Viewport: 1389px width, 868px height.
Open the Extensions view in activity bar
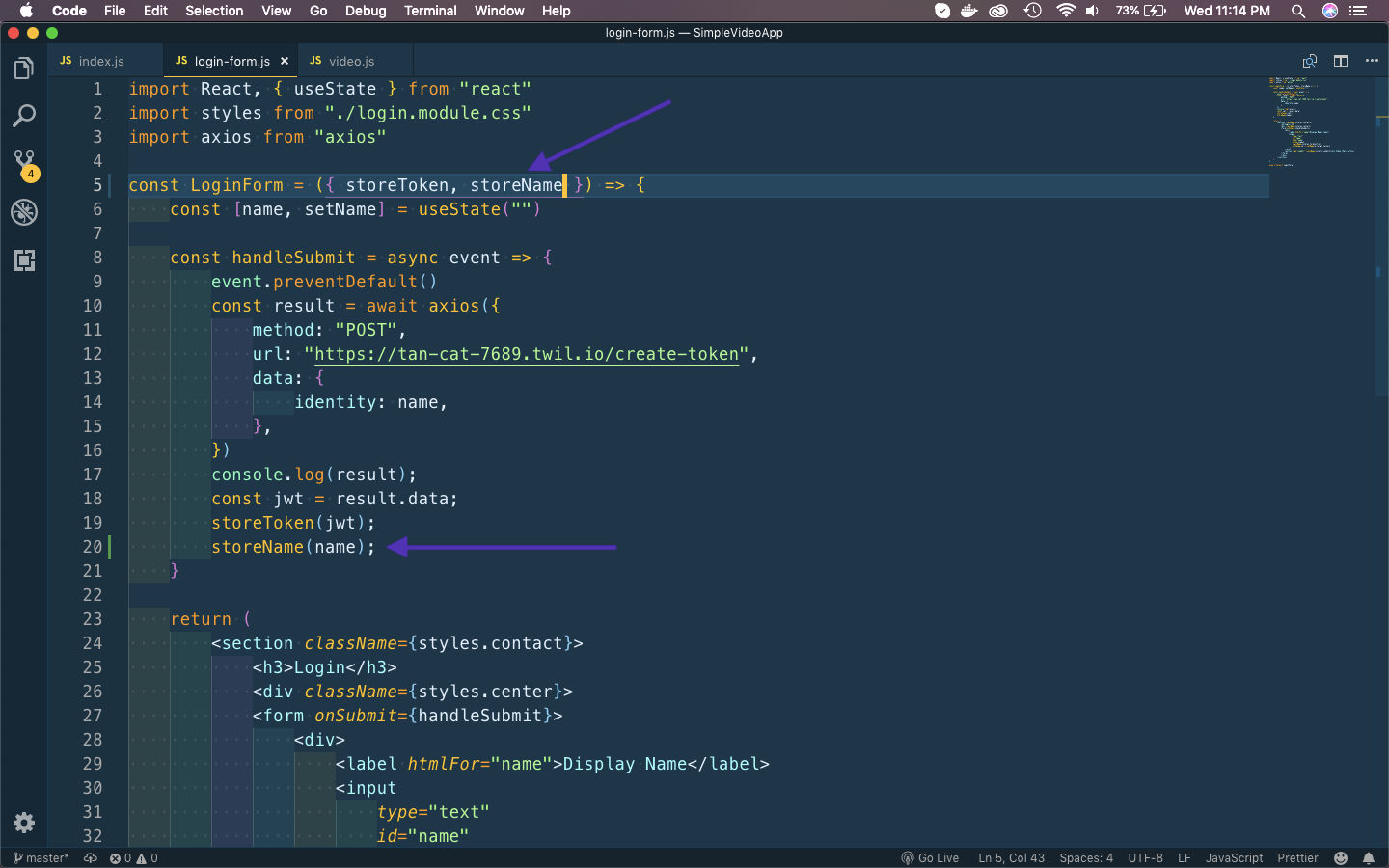click(x=24, y=260)
